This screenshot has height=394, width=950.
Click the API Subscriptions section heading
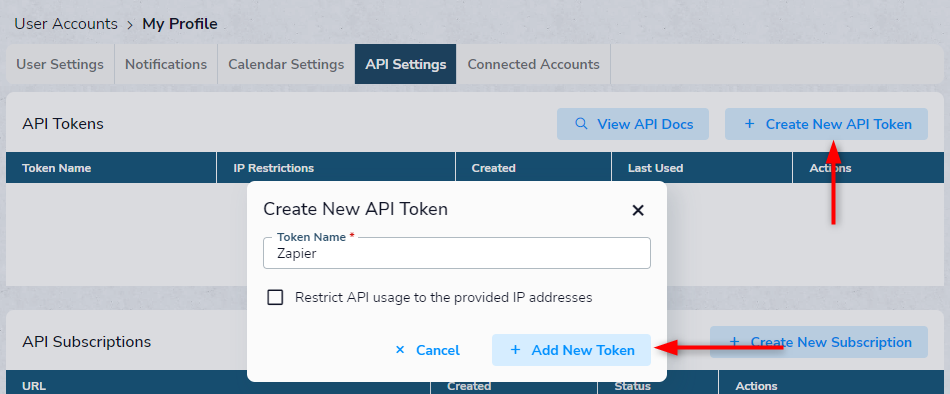point(87,342)
